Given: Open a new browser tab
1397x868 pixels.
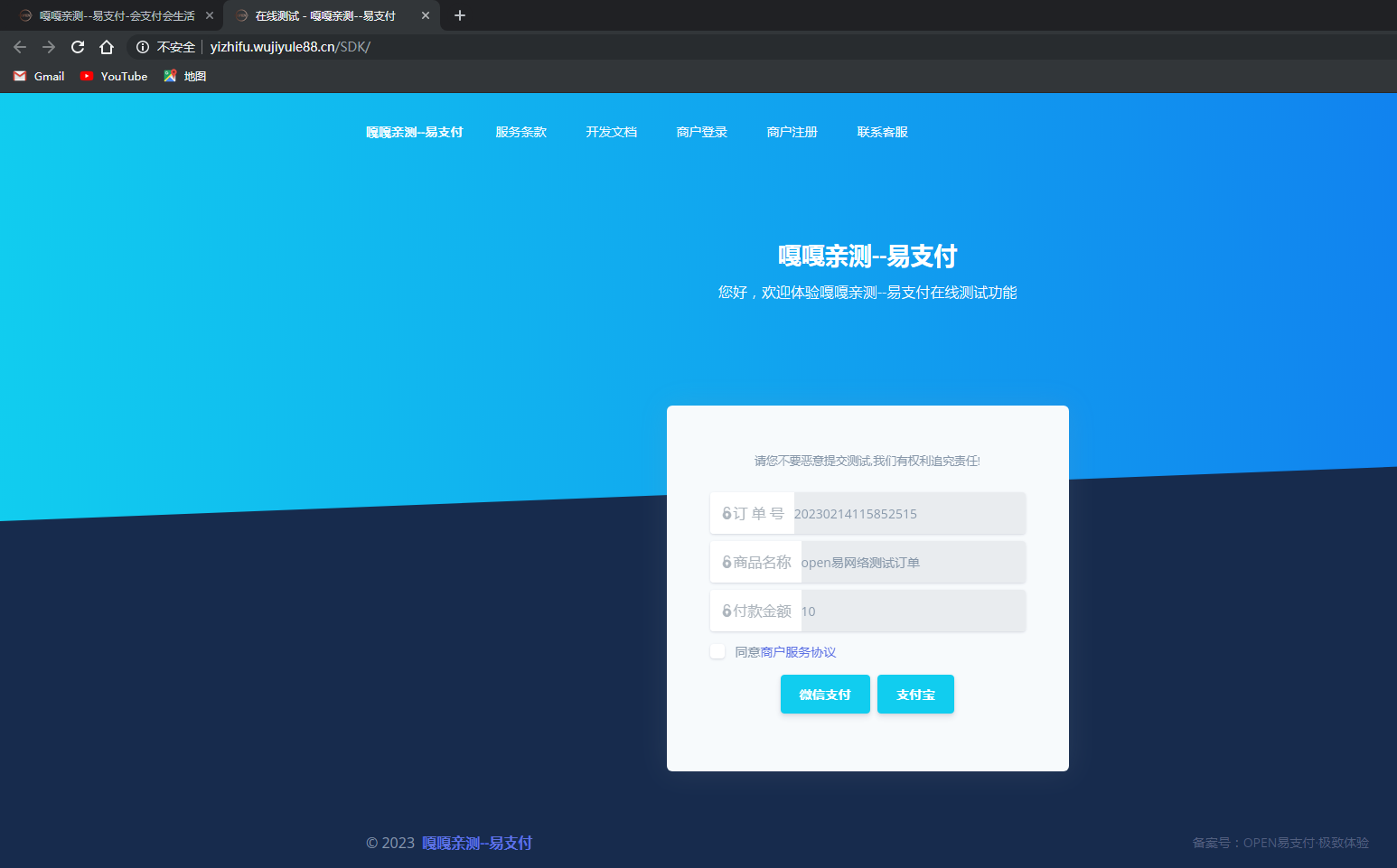Looking at the screenshot, I should [460, 15].
